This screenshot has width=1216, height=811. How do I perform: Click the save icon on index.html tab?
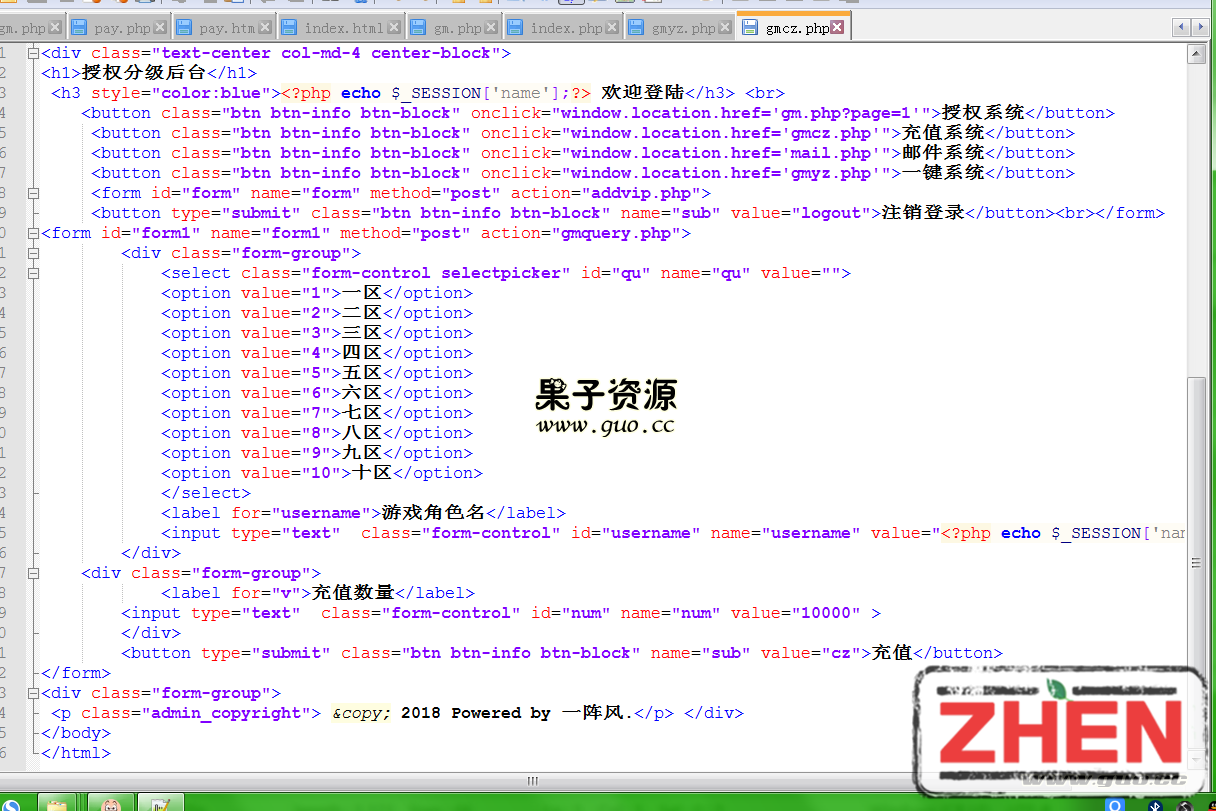[289, 28]
